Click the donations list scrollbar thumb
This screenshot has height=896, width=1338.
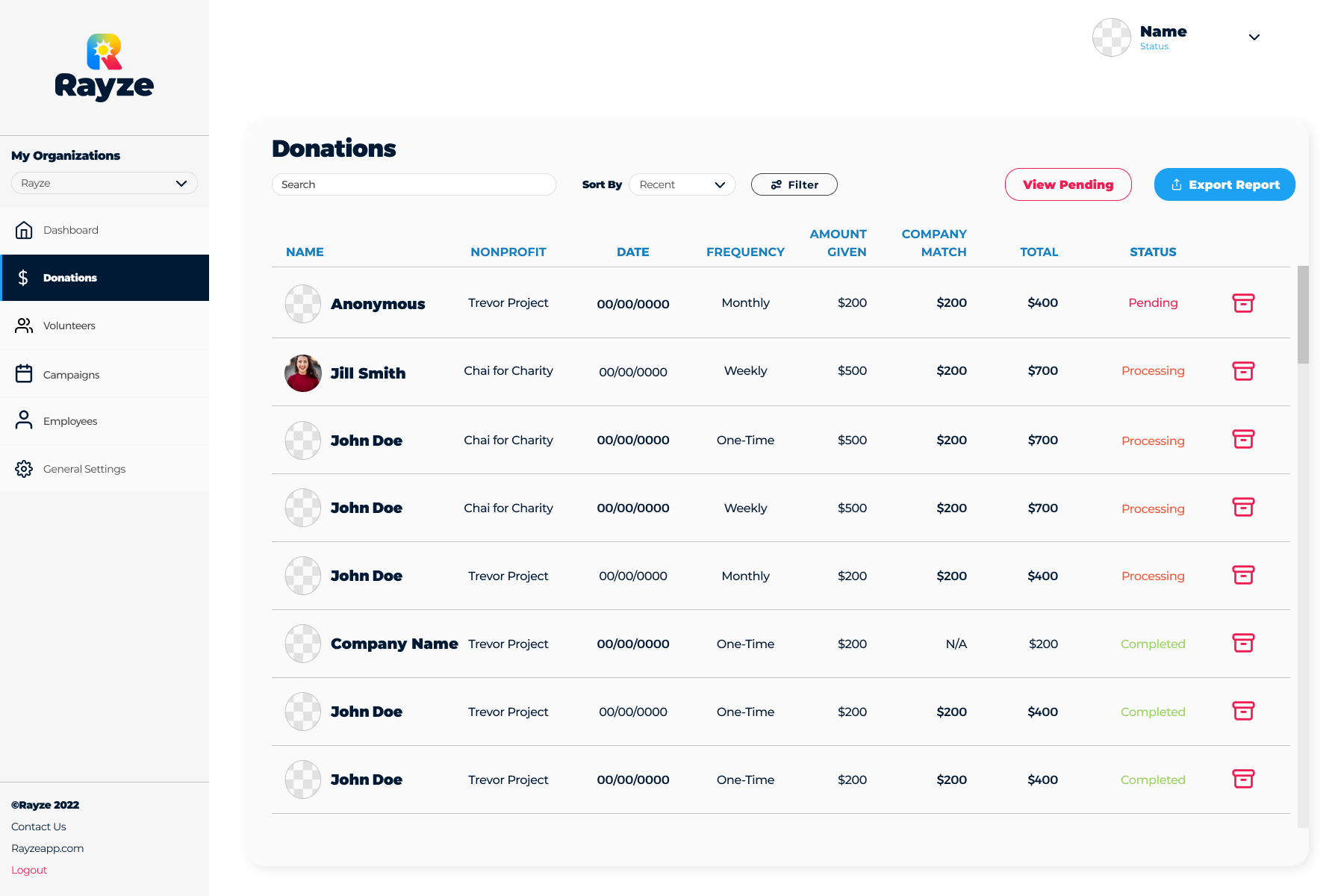click(1304, 314)
